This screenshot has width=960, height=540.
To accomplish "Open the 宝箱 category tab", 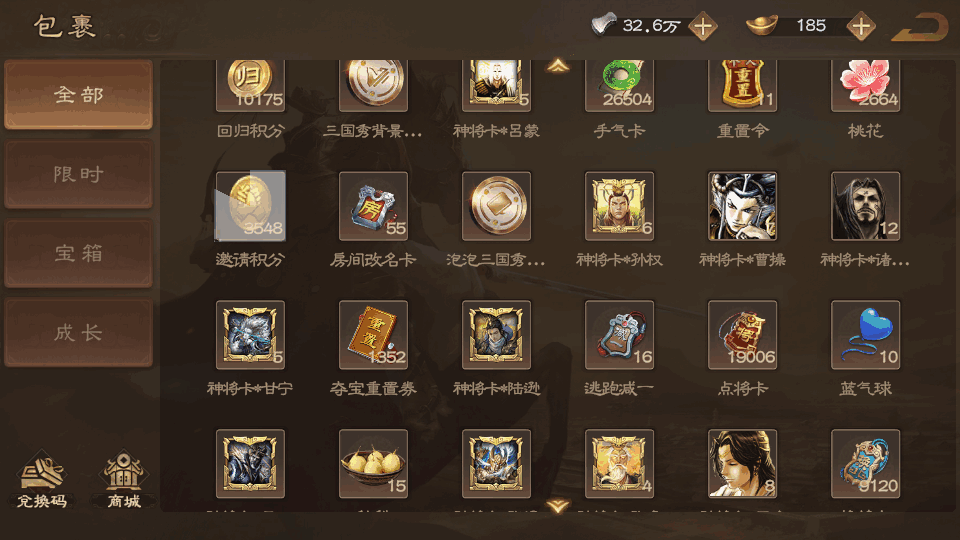I will [78, 253].
